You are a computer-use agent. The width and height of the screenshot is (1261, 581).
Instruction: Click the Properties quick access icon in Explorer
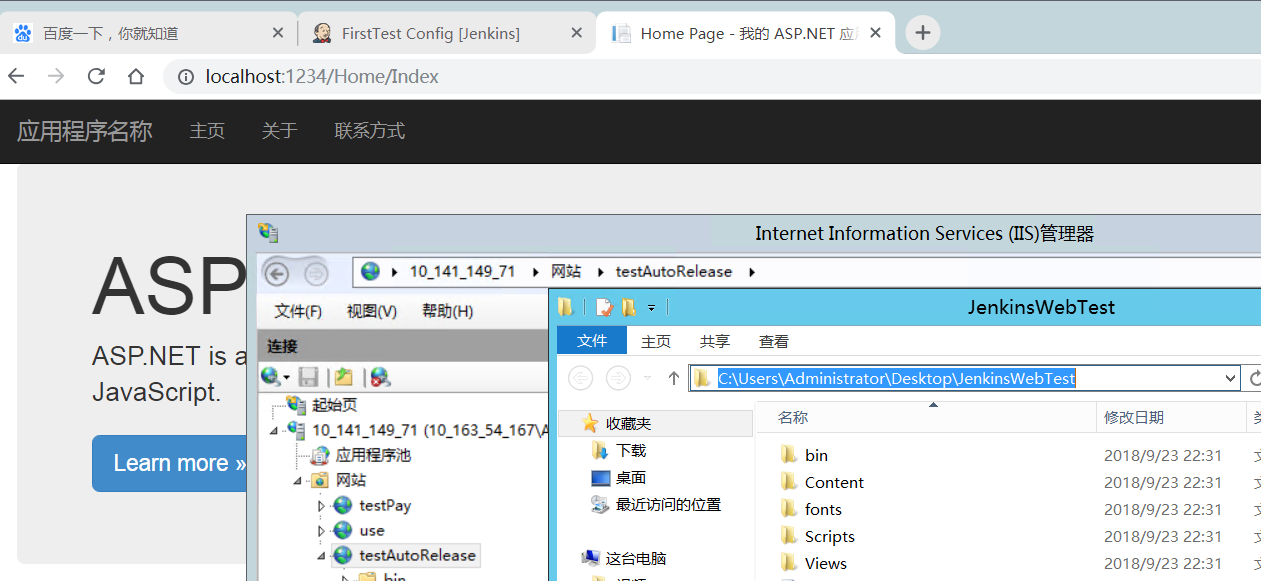coord(604,307)
